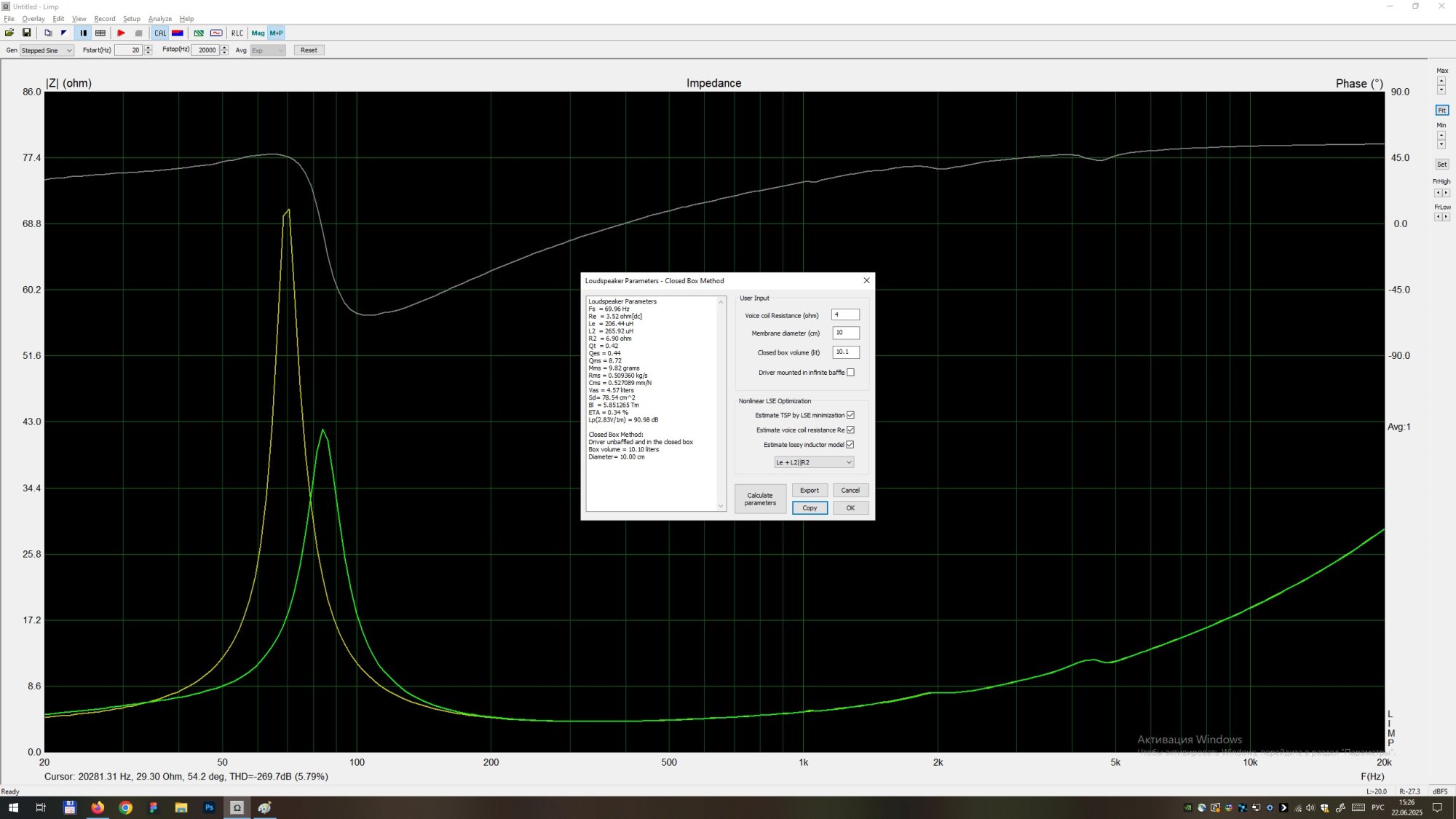
Task: Check Driver mounted in infinite baffle
Action: [850, 372]
